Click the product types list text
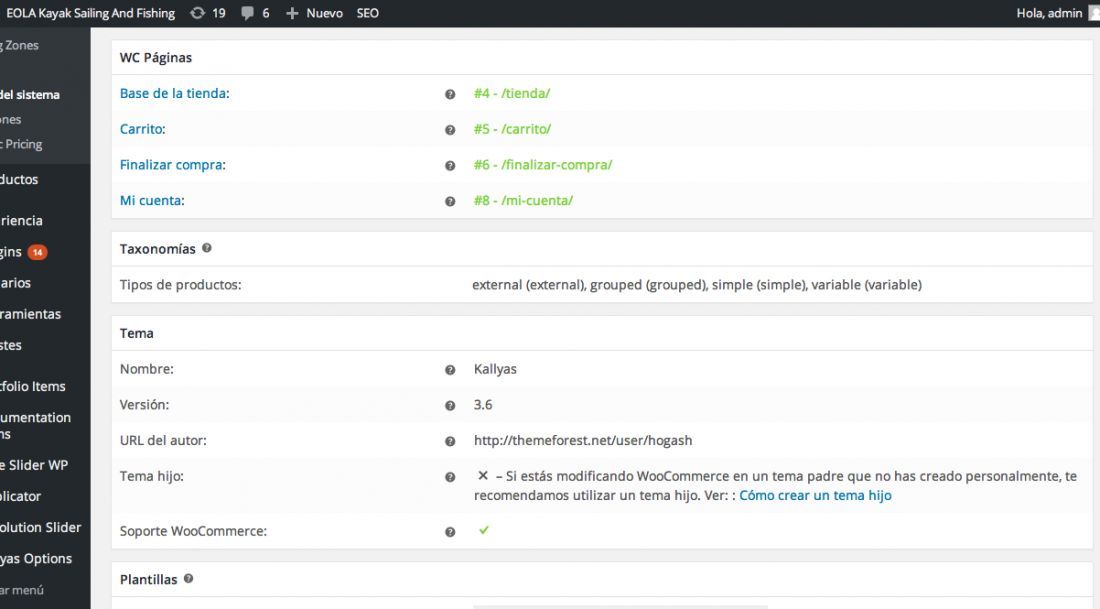Viewport: 1100px width, 609px height. point(697,285)
